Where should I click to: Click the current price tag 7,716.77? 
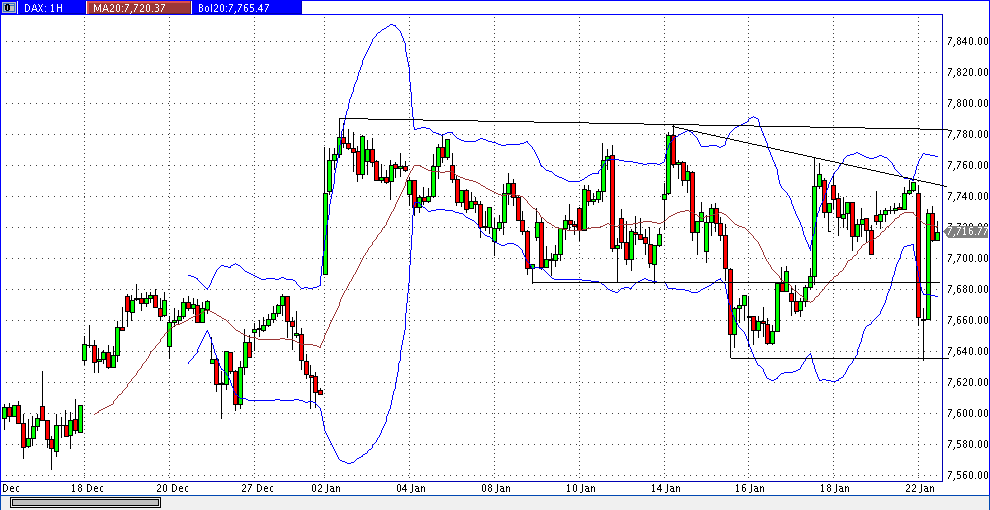967,232
